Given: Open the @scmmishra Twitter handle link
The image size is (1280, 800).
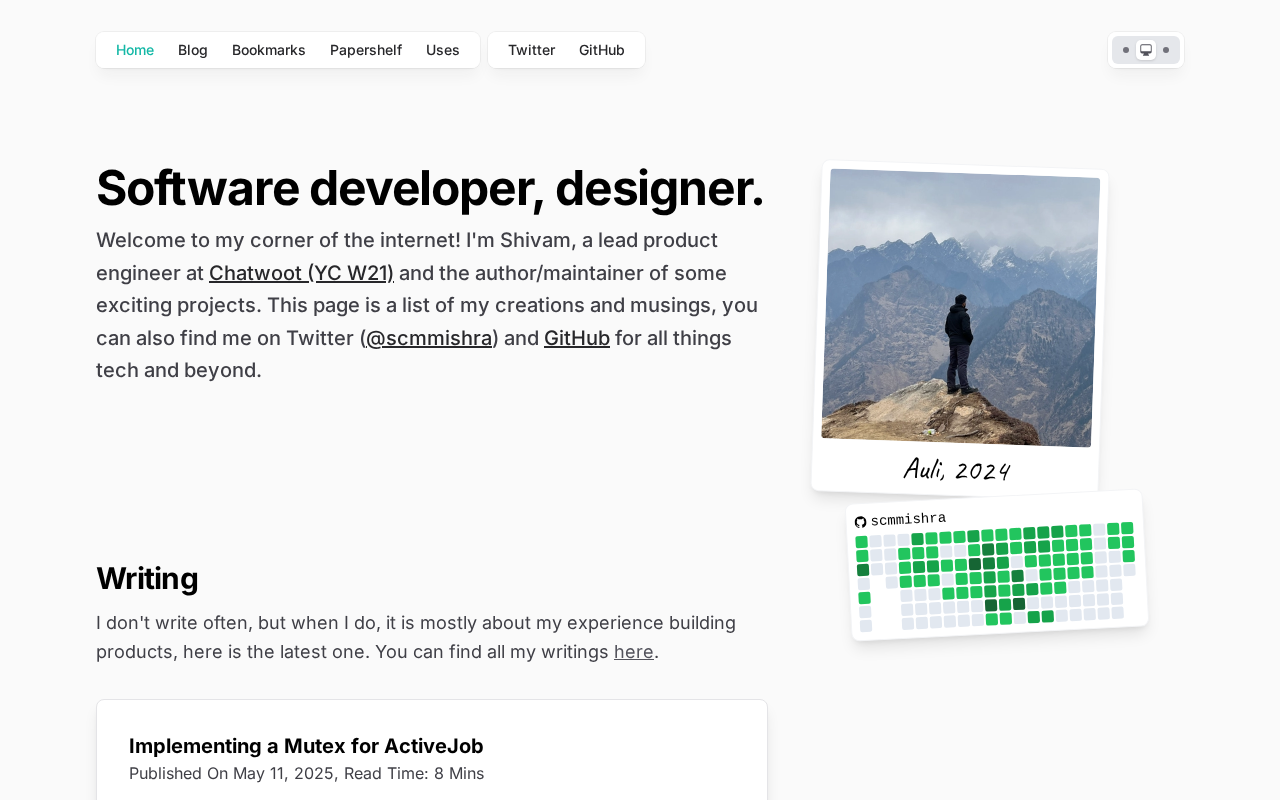Looking at the screenshot, I should (429, 338).
